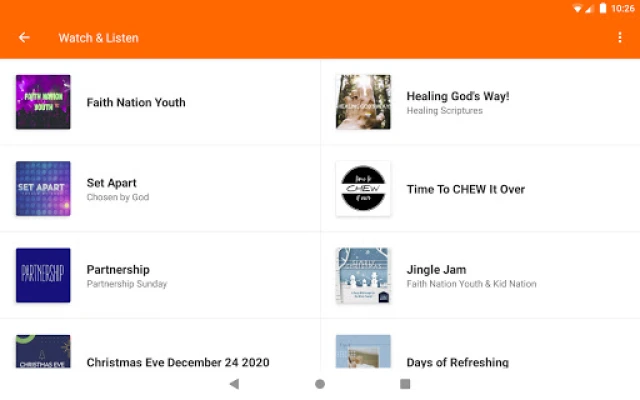Open the three-dot overflow menu
Screen dimensions: 640x400
tap(620, 38)
